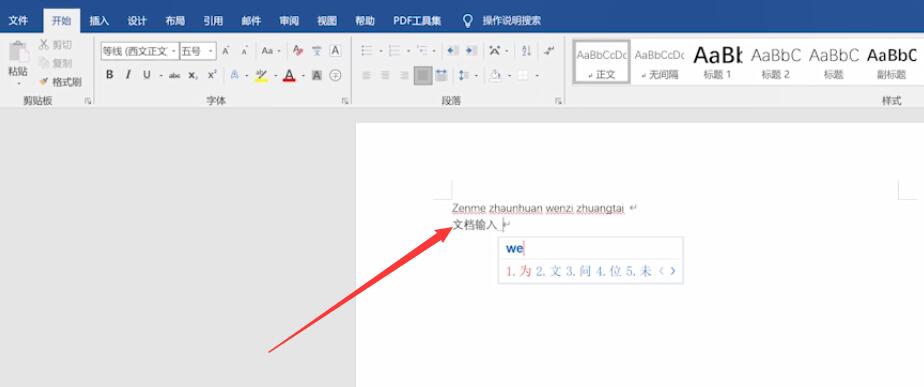The width and height of the screenshot is (924, 387).
Task: Toggle show paragraph marks icon
Action: [549, 51]
